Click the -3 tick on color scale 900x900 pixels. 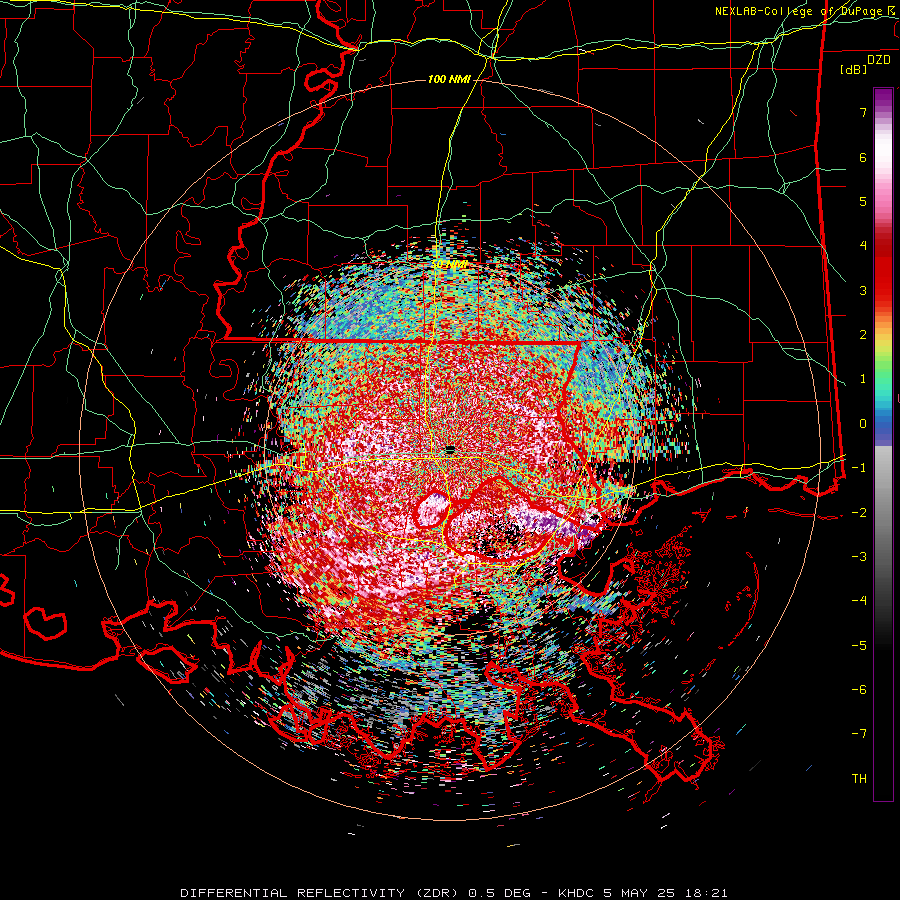[x=859, y=557]
